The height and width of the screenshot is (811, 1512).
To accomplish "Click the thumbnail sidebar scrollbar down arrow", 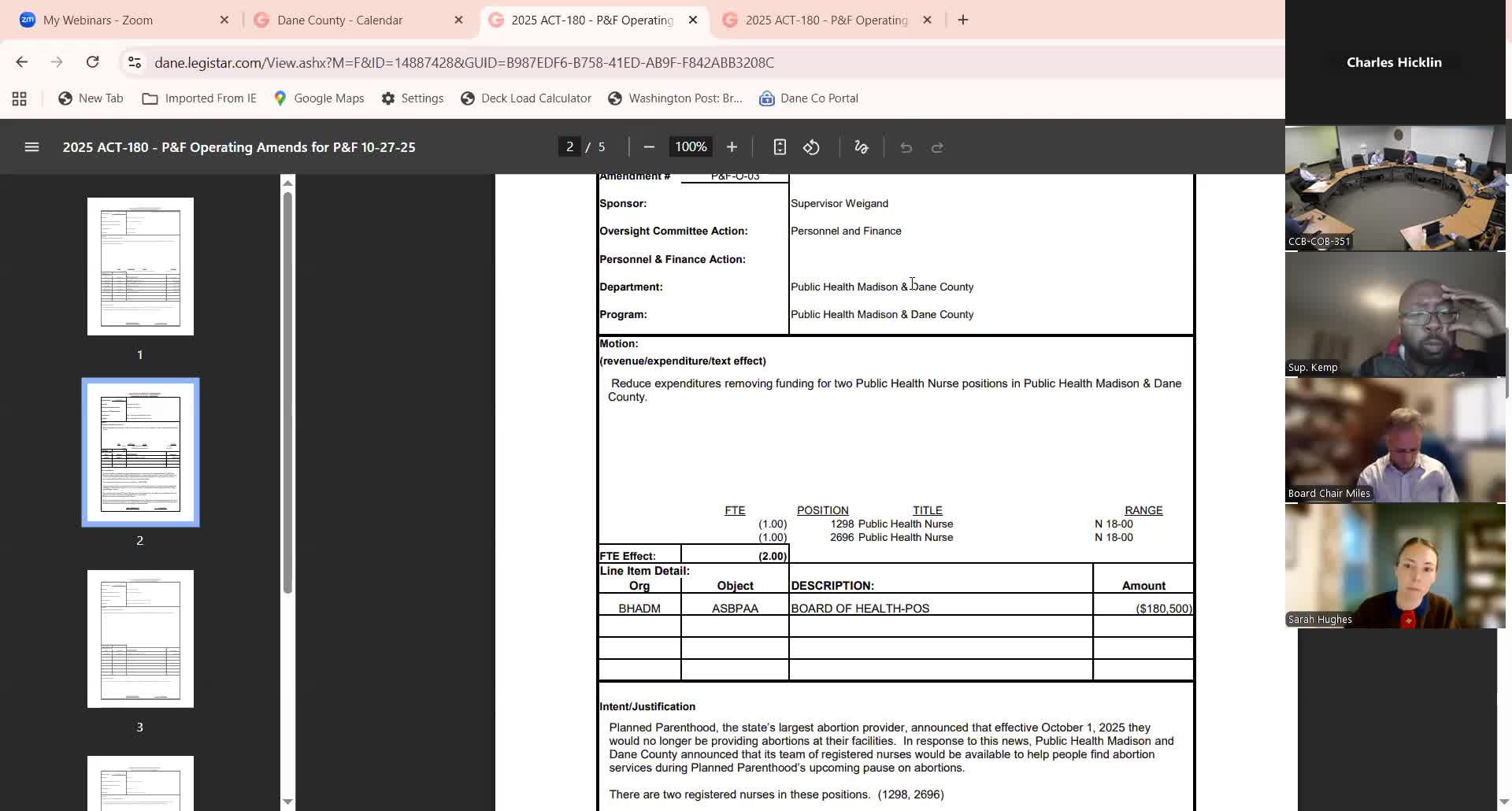I will point(287,802).
